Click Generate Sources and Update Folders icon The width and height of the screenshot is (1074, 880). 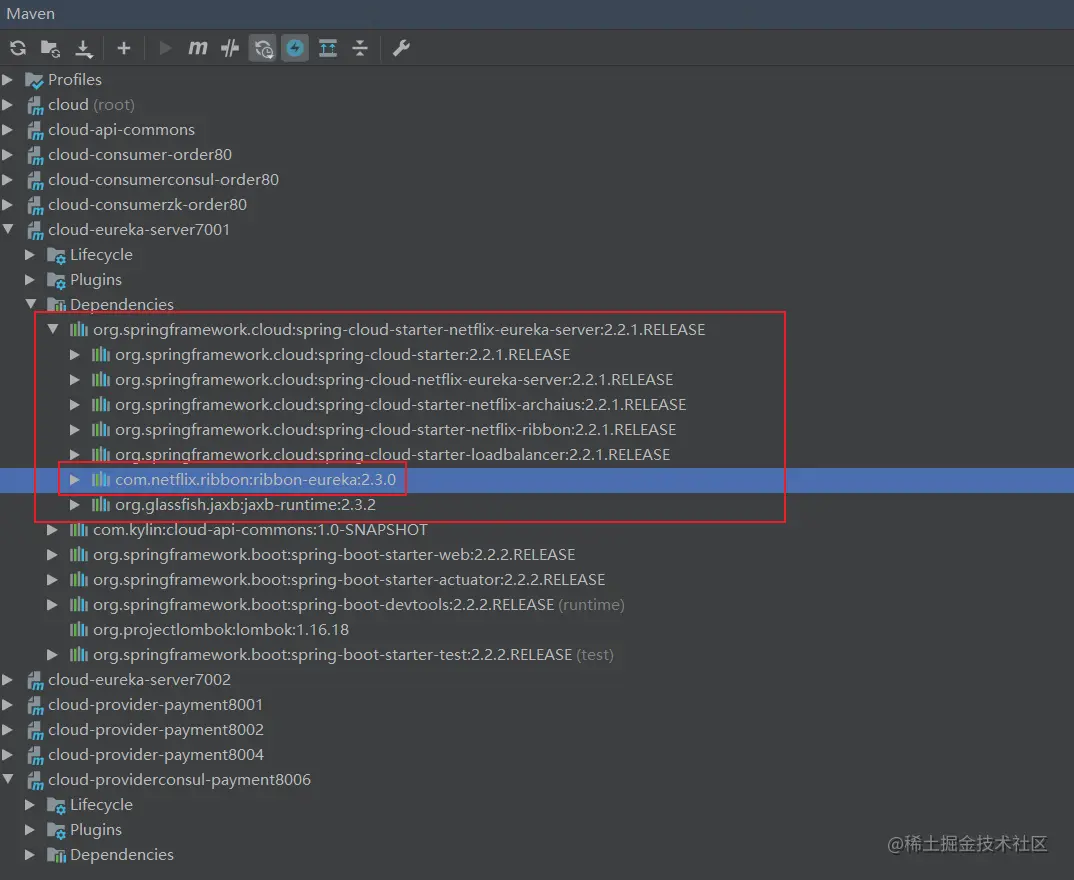[x=50, y=48]
